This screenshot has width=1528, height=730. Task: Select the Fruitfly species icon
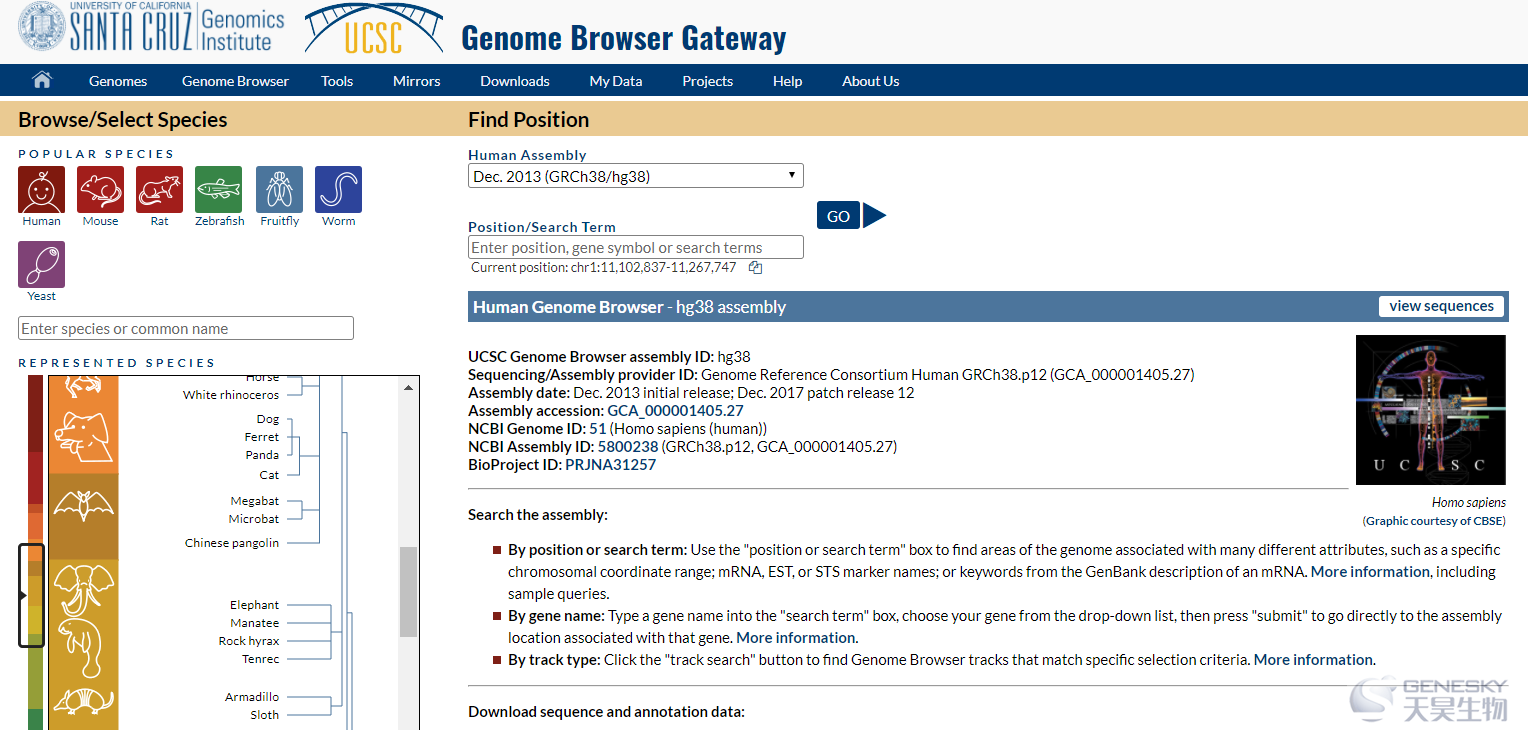click(279, 189)
